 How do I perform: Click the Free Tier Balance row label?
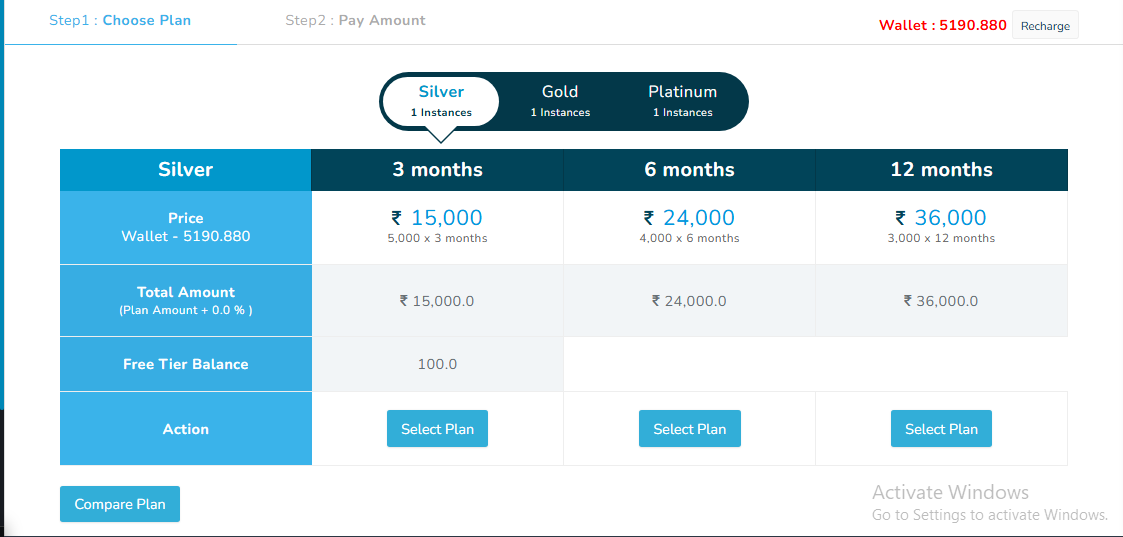(185, 364)
